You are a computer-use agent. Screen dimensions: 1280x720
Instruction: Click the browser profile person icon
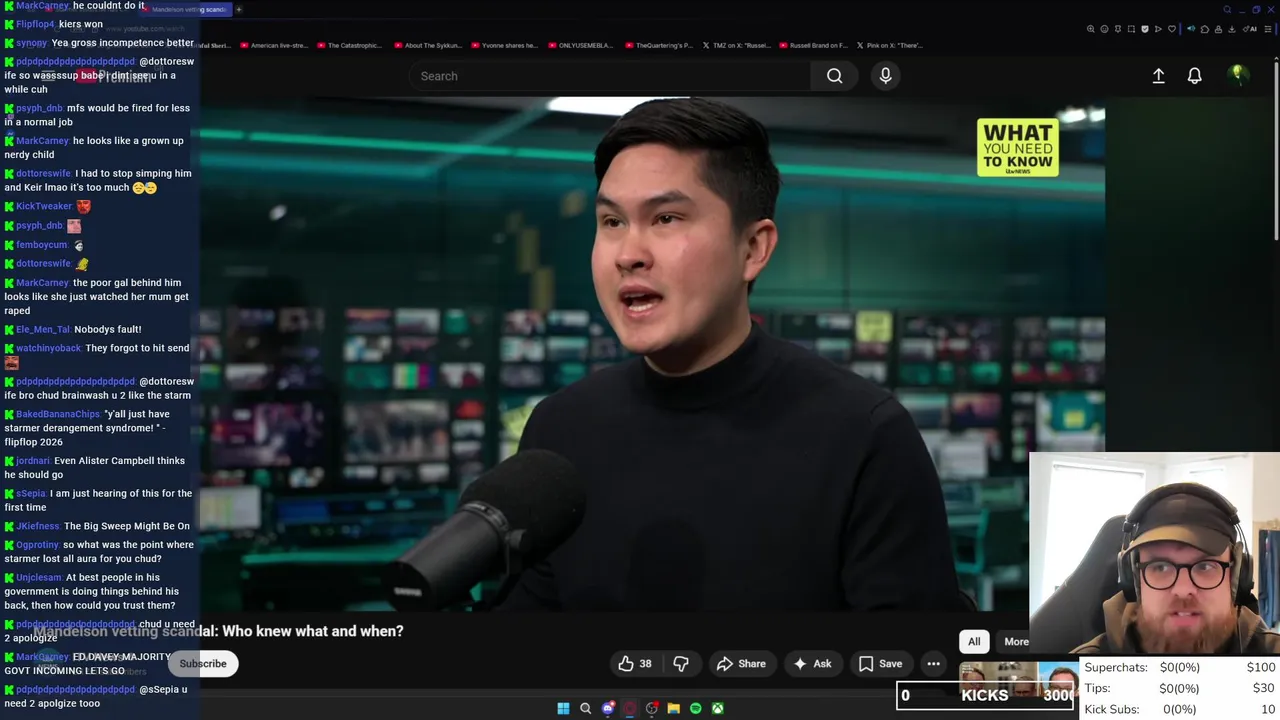(x=1218, y=29)
